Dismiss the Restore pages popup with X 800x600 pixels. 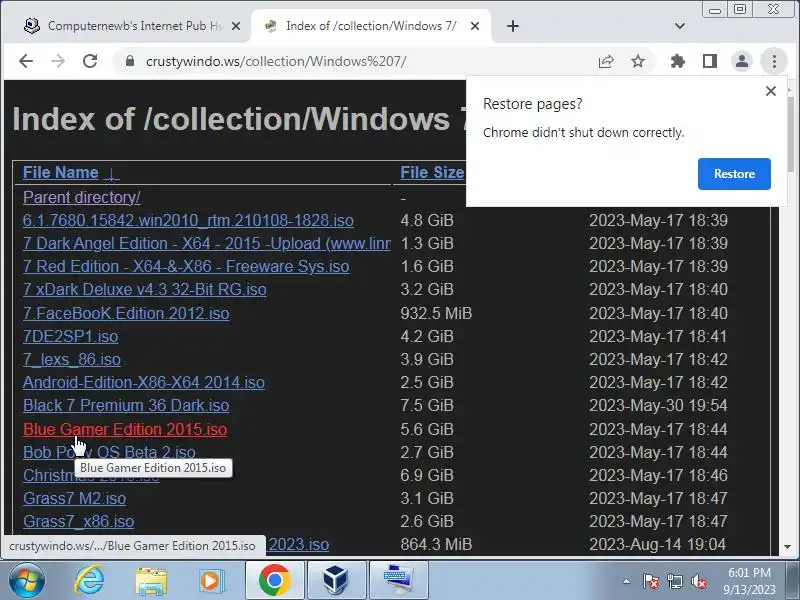click(771, 91)
